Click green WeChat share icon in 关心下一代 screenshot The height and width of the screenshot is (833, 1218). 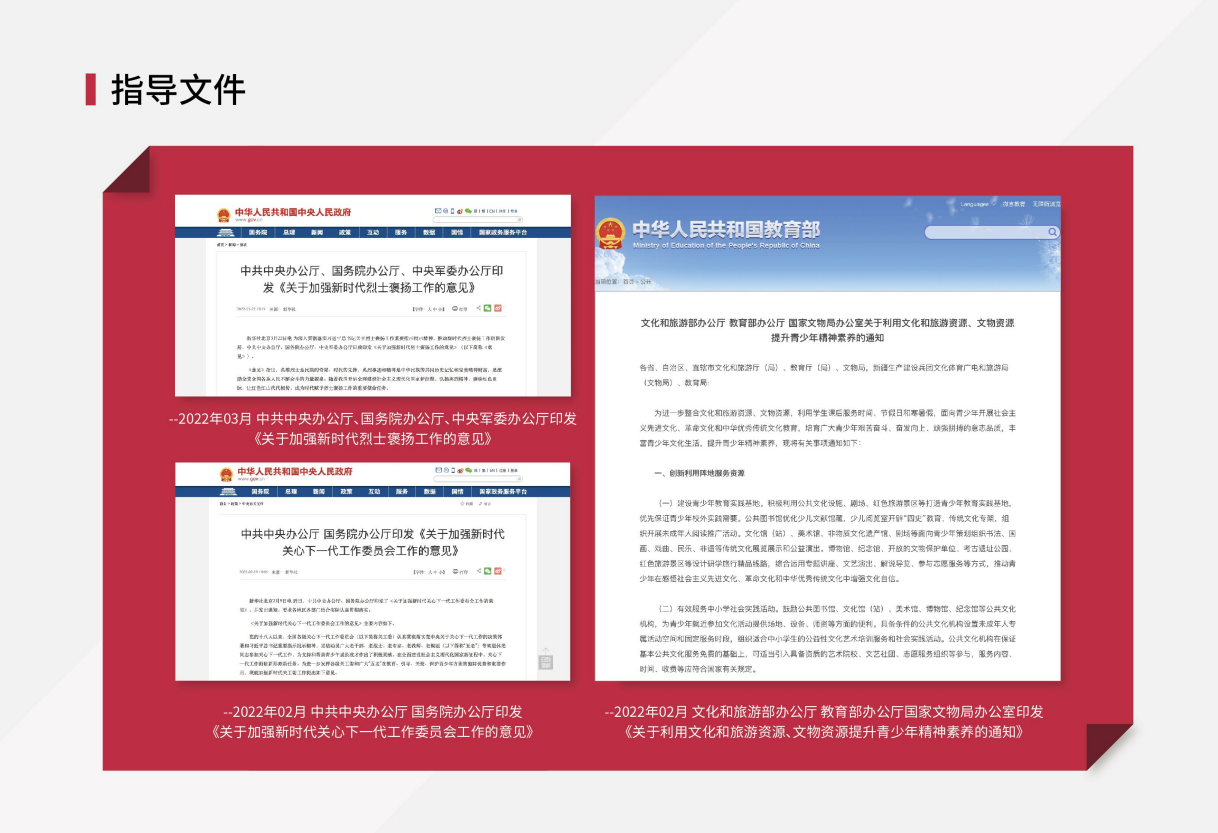click(487, 573)
